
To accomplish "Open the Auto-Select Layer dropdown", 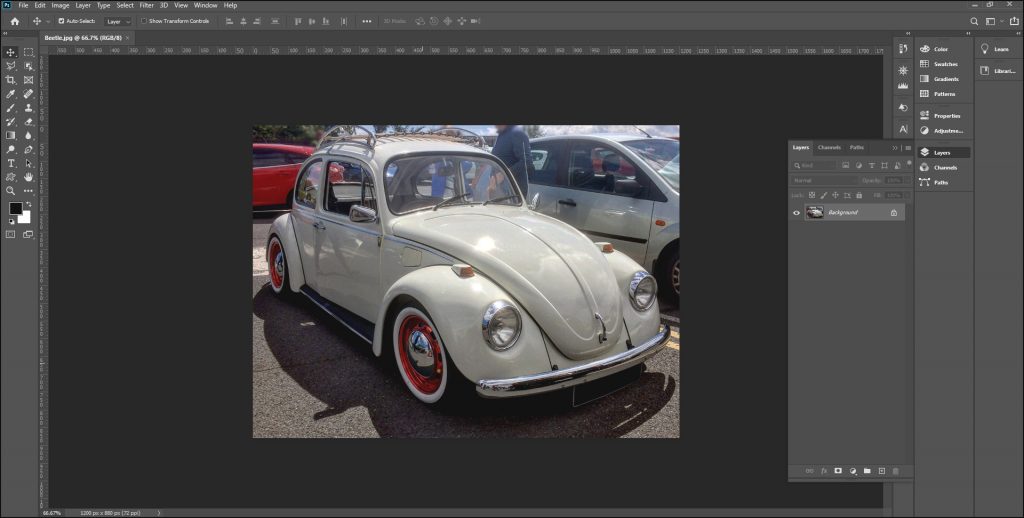I will coord(118,21).
